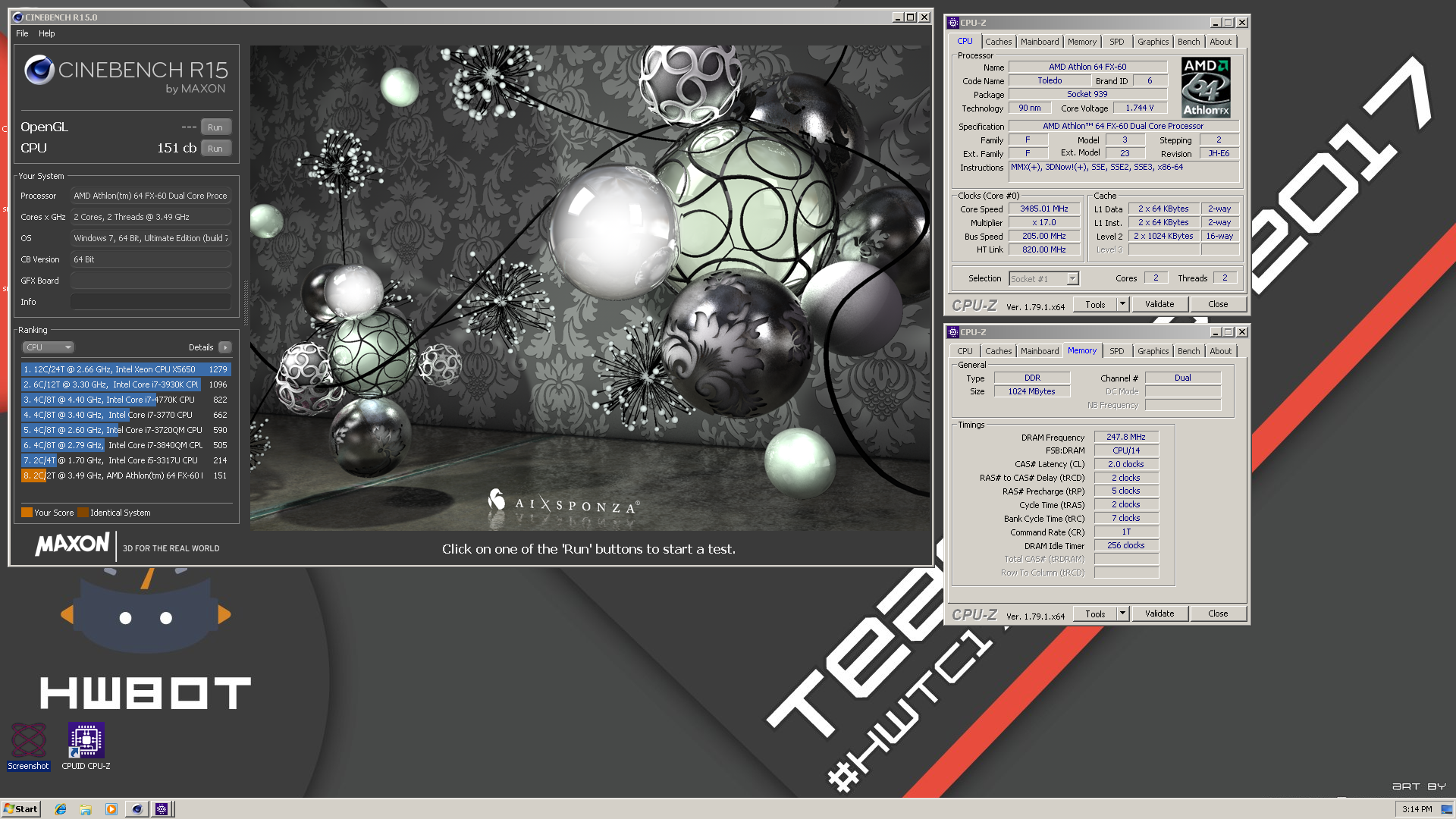Switch to Memory tab in upper CPU-Z
Viewport: 1456px width, 819px height.
pos(1082,42)
